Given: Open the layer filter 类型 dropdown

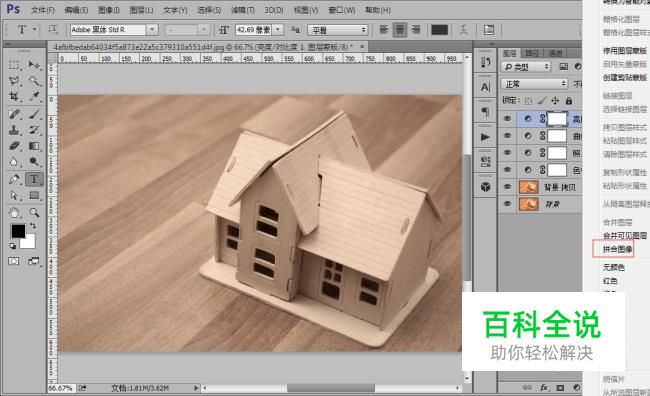Looking at the screenshot, I should (526, 67).
